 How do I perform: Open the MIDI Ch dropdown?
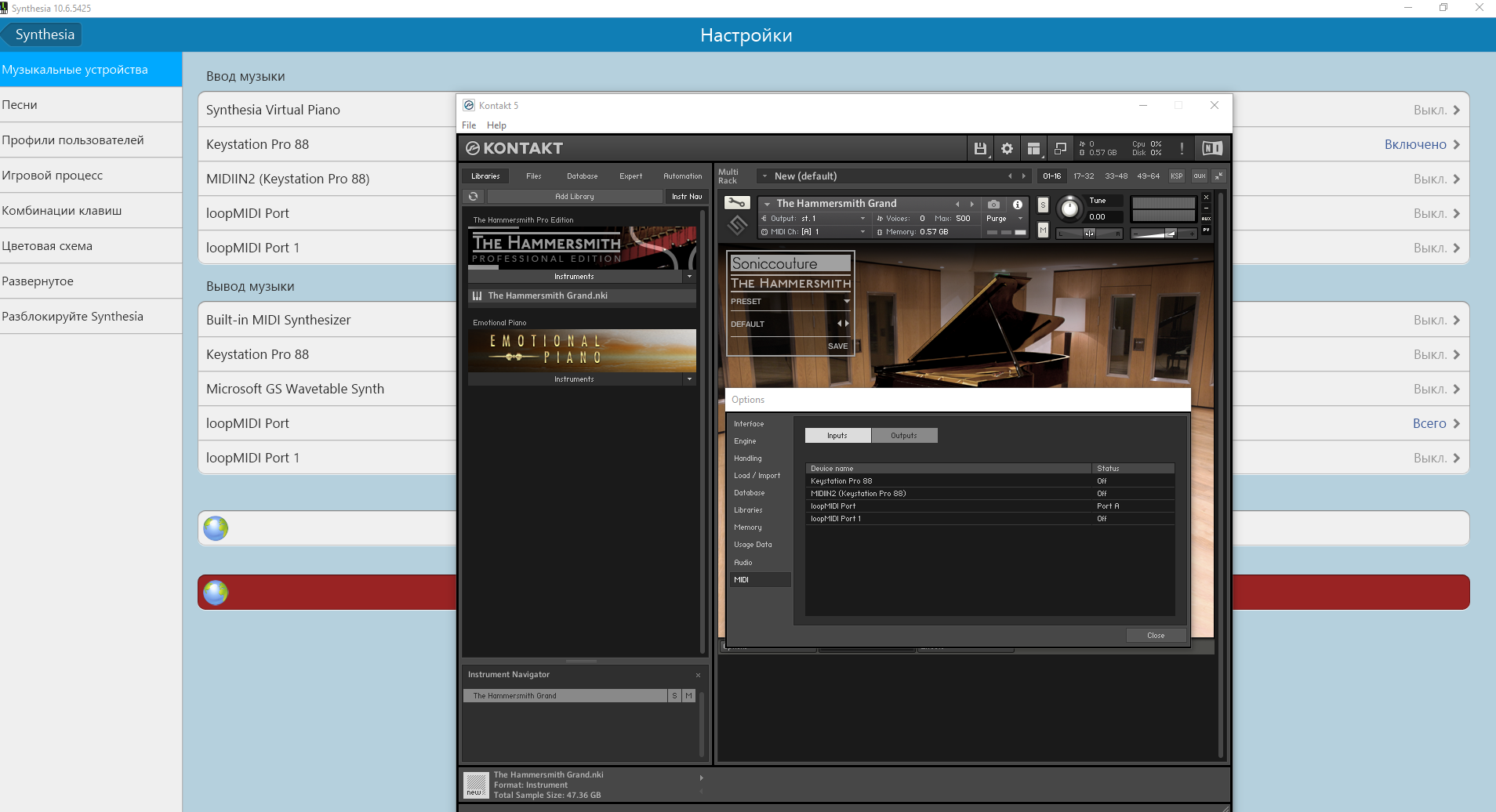click(x=814, y=232)
